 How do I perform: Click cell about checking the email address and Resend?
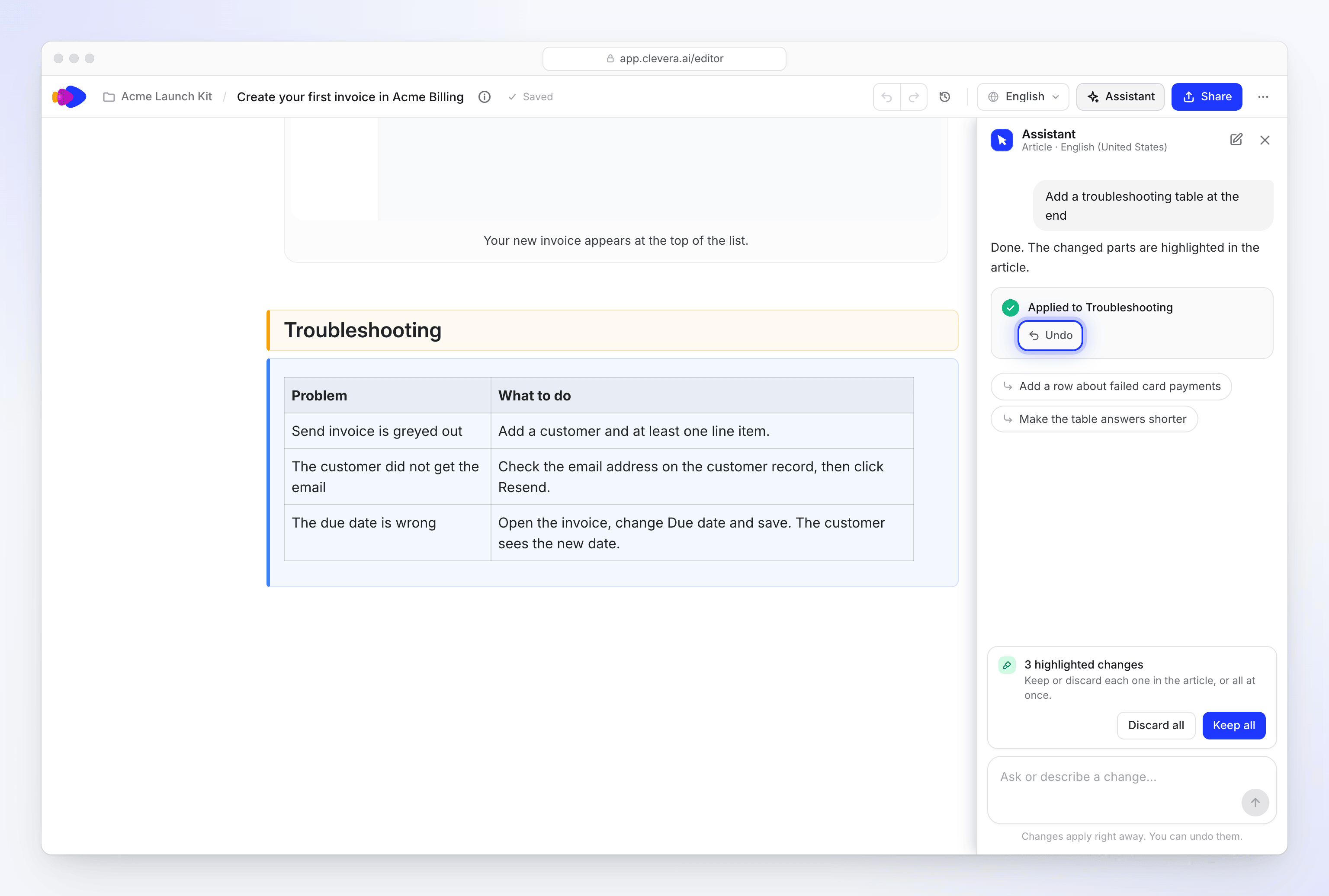point(702,477)
